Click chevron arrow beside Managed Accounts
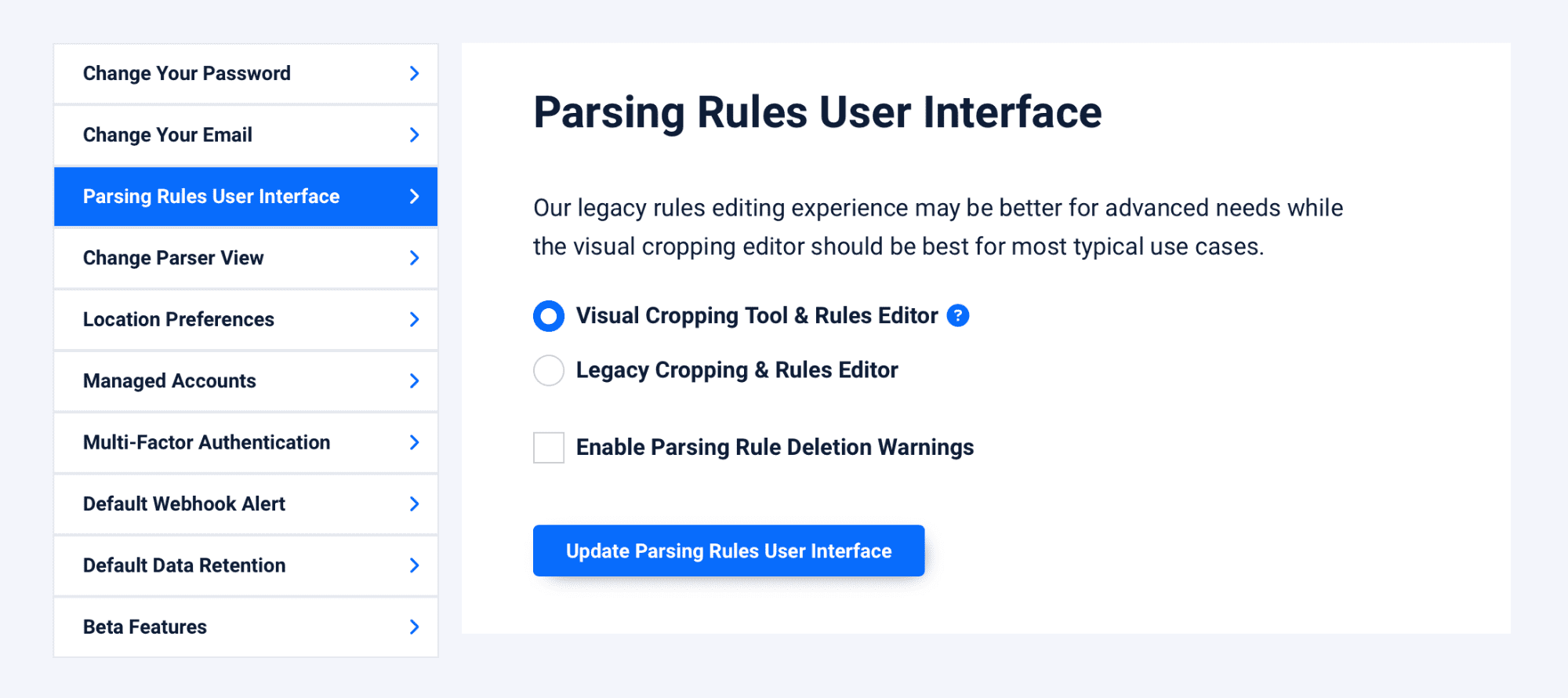The height and width of the screenshot is (698, 1568). 415,381
